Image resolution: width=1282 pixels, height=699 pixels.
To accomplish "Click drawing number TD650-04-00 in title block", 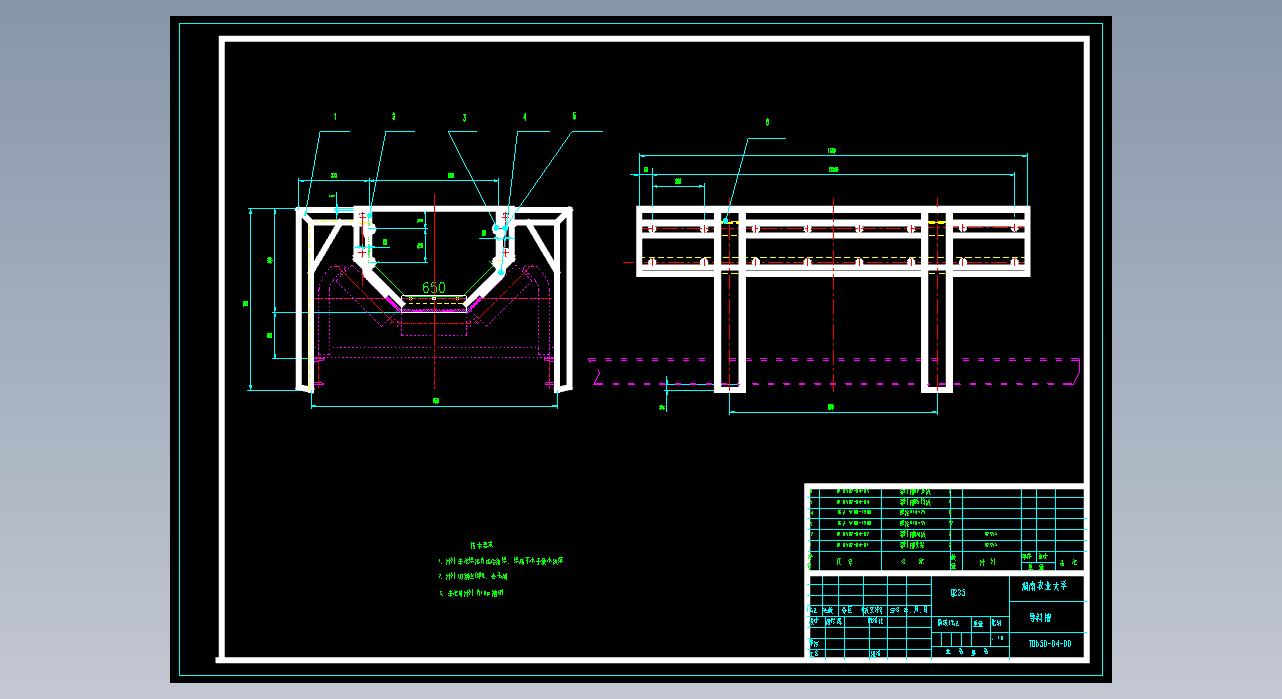I will click(x=1049, y=644).
